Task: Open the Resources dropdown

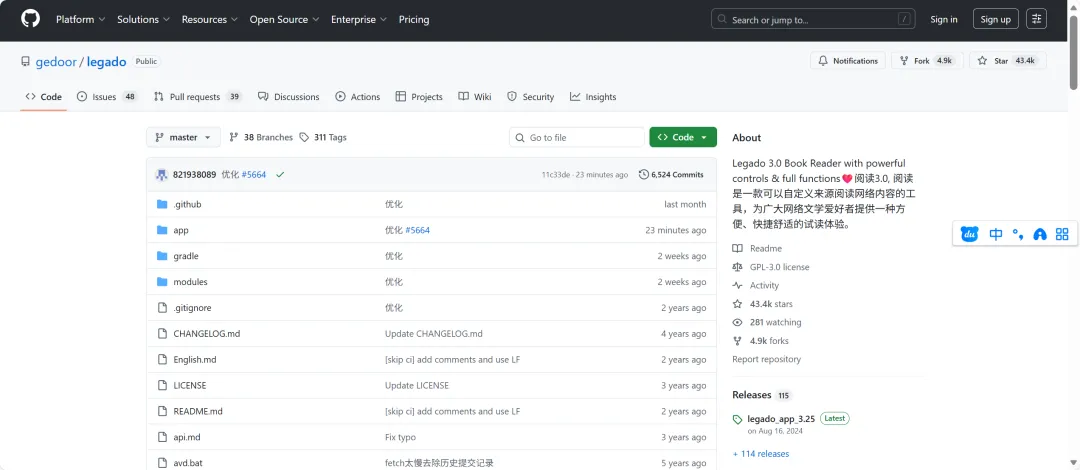Action: click(209, 19)
